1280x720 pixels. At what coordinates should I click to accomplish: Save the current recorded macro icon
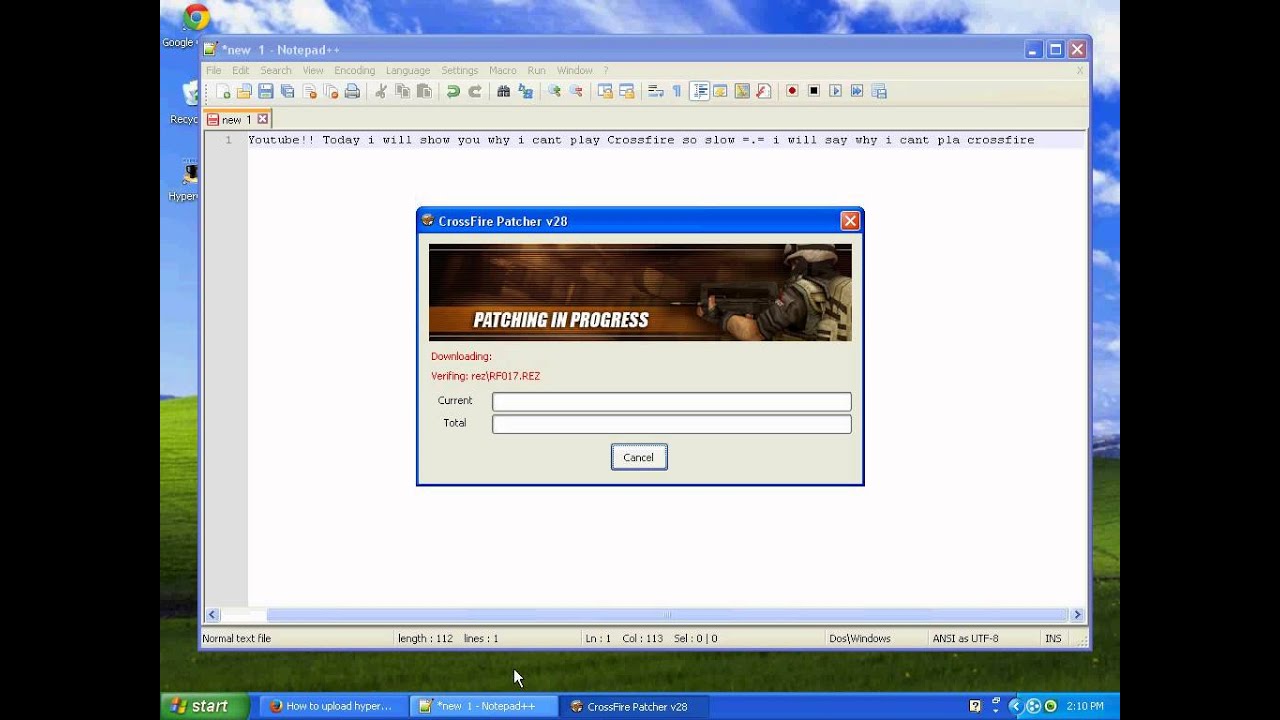[x=879, y=91]
